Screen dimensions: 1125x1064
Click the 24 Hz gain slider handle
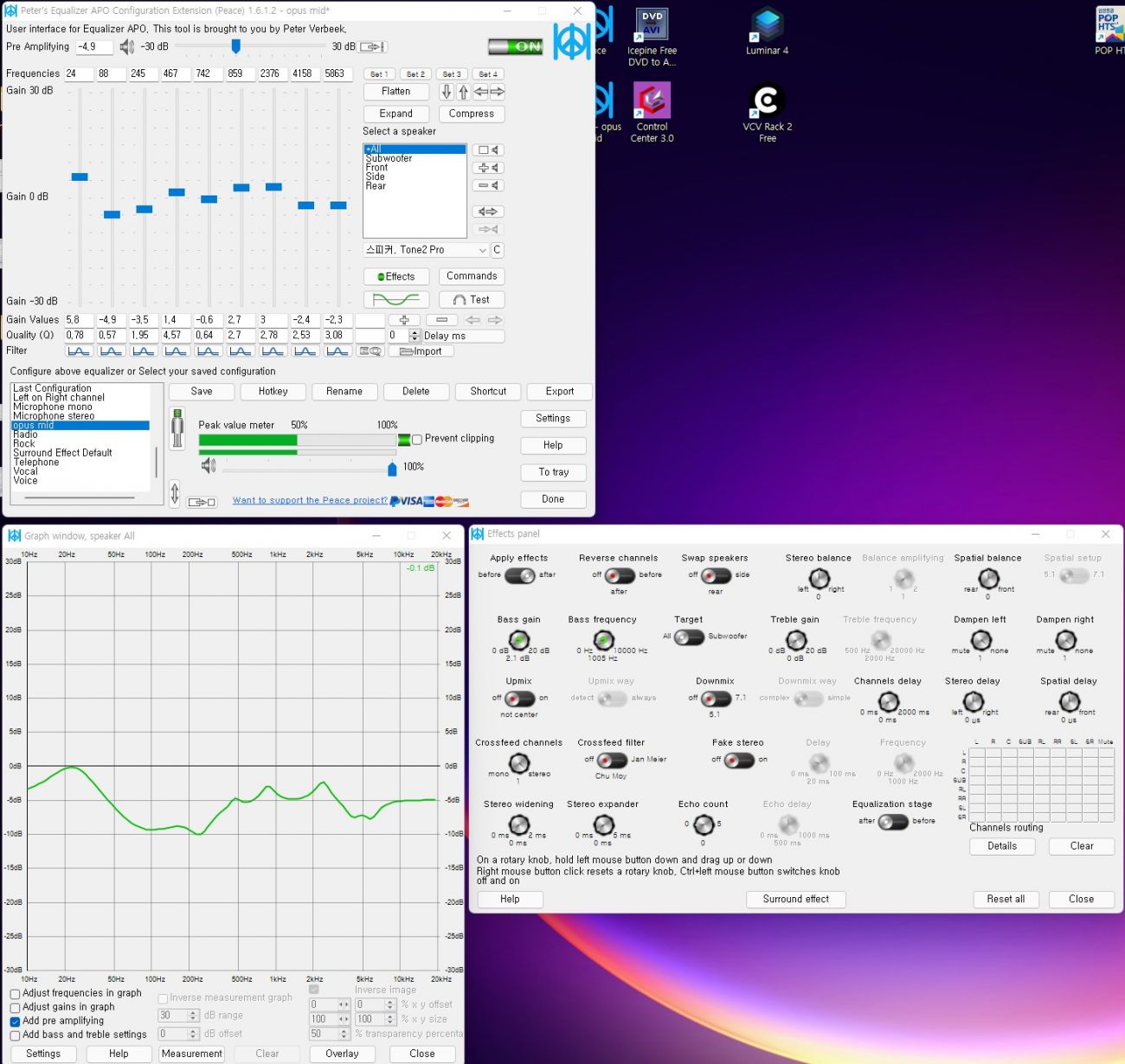pos(80,177)
